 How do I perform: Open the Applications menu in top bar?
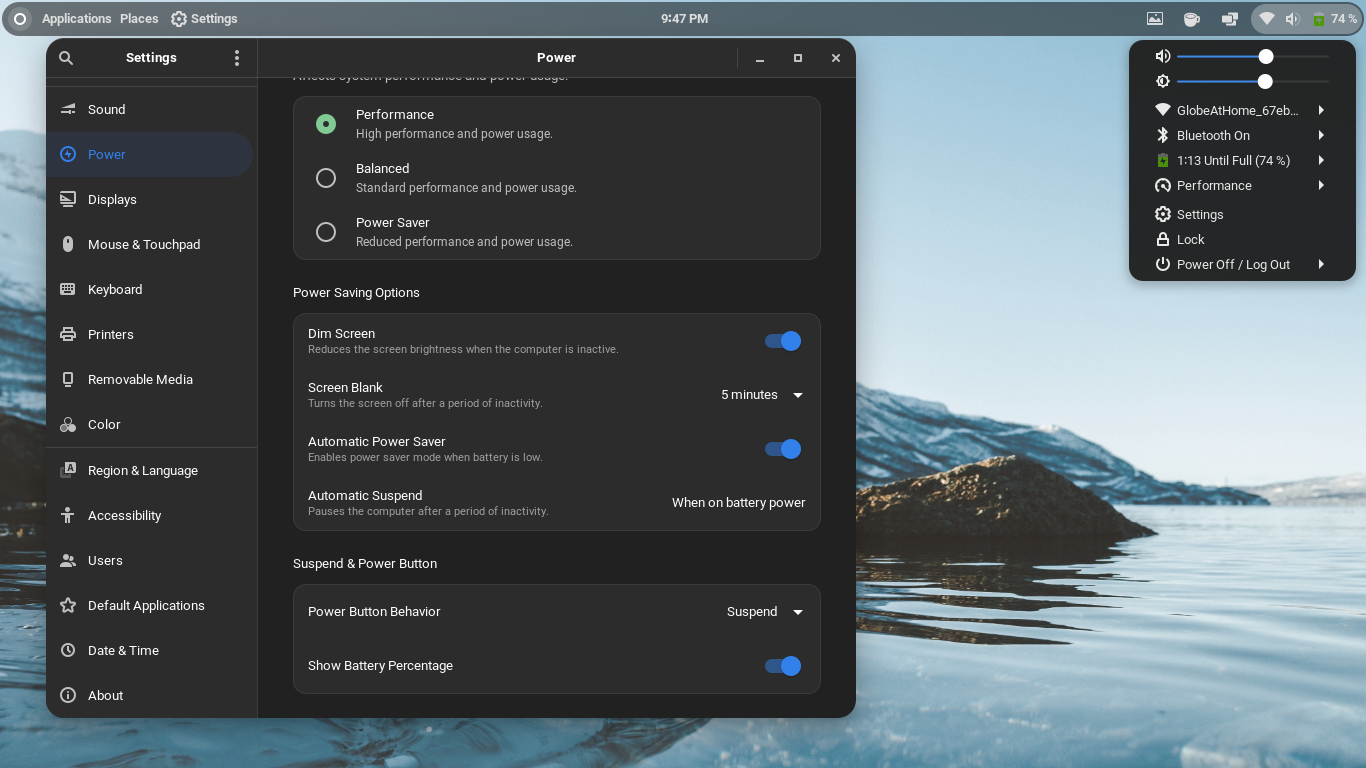76,18
